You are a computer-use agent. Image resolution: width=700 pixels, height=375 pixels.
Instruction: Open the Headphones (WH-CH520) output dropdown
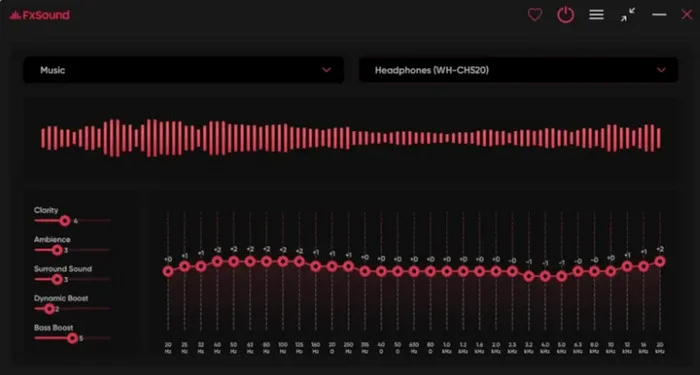pyautogui.click(x=518, y=70)
